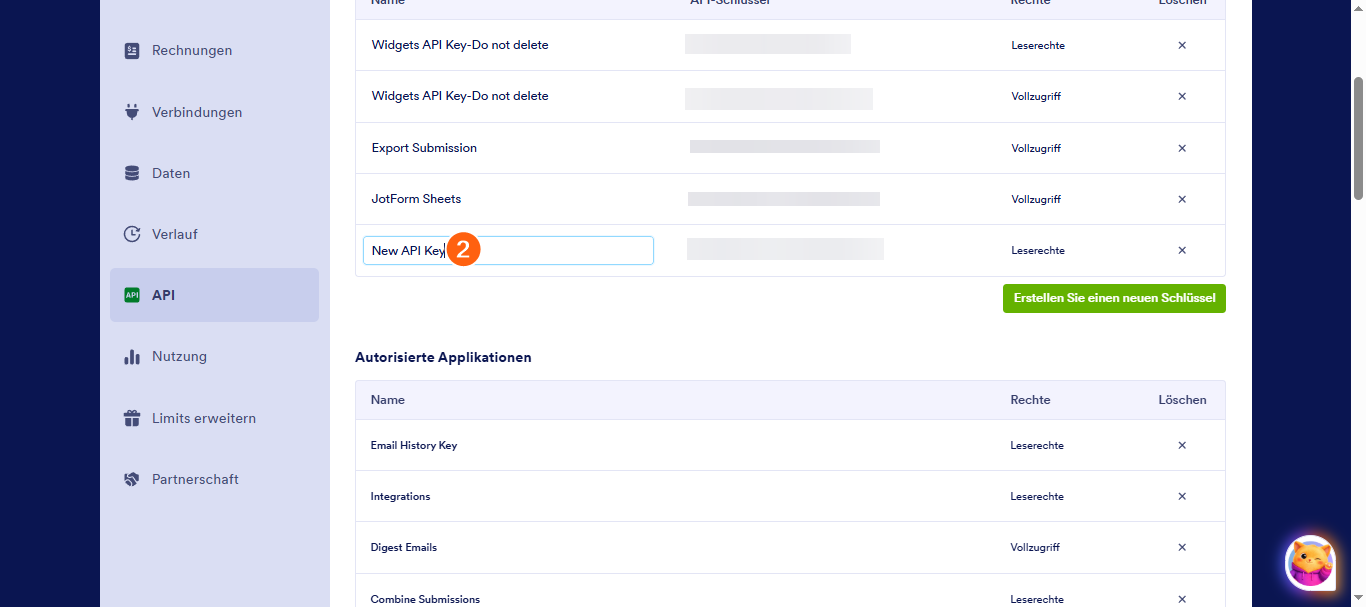Click the blurred Export Submission API key
This screenshot has height=607, width=1366.
(x=785, y=147)
